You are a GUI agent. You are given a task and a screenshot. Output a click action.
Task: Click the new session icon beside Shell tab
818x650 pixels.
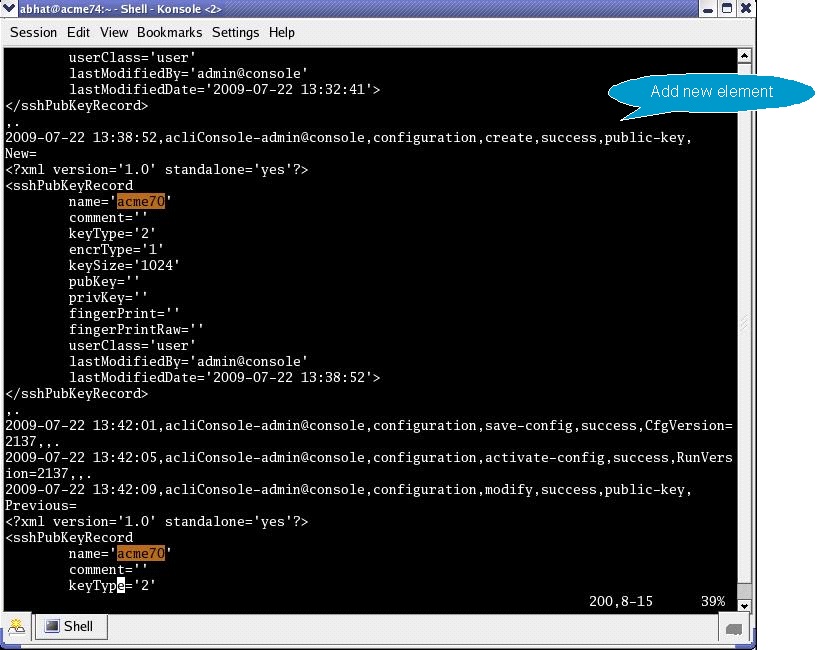tap(17, 626)
